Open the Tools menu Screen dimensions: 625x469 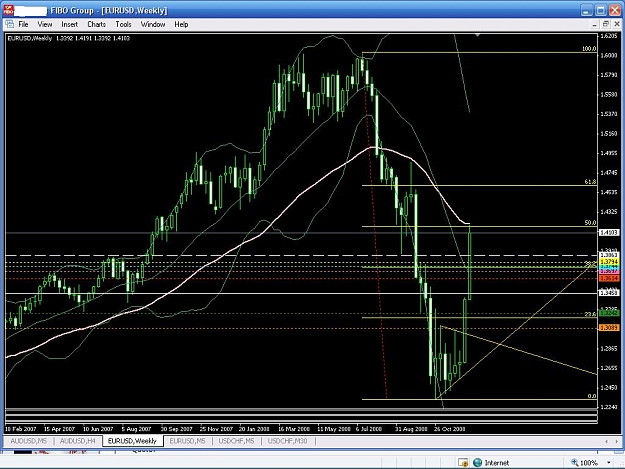[x=123, y=24]
